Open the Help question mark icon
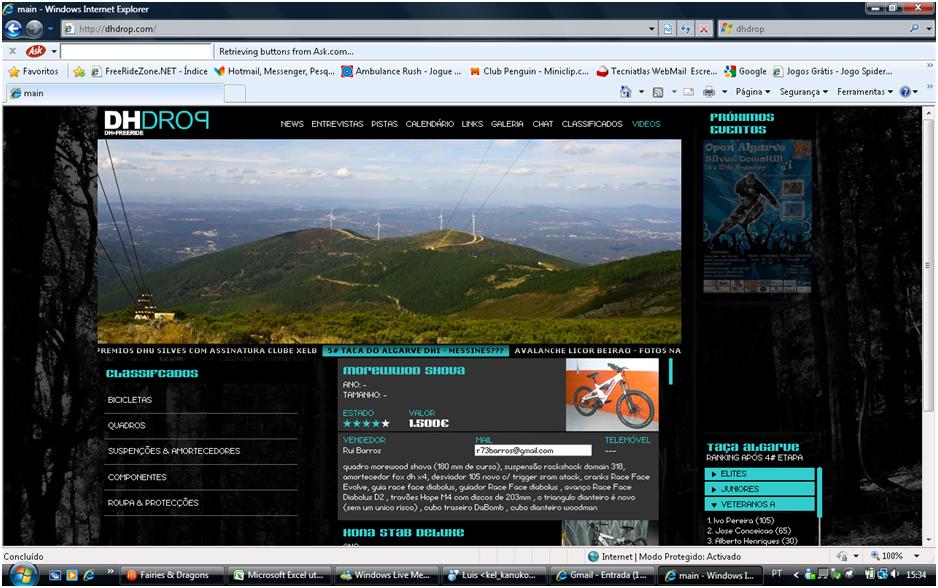Viewport: 938px width, 588px height. click(905, 92)
